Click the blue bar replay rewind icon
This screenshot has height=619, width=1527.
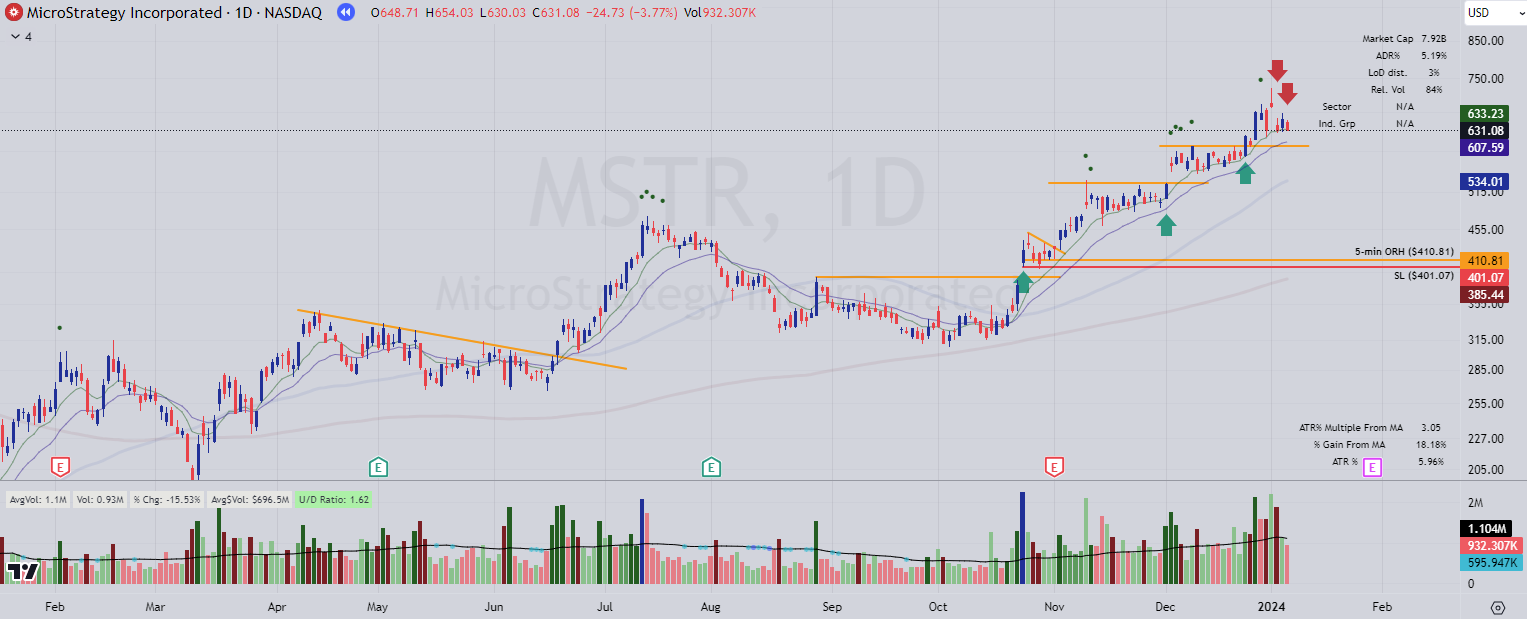pos(345,13)
